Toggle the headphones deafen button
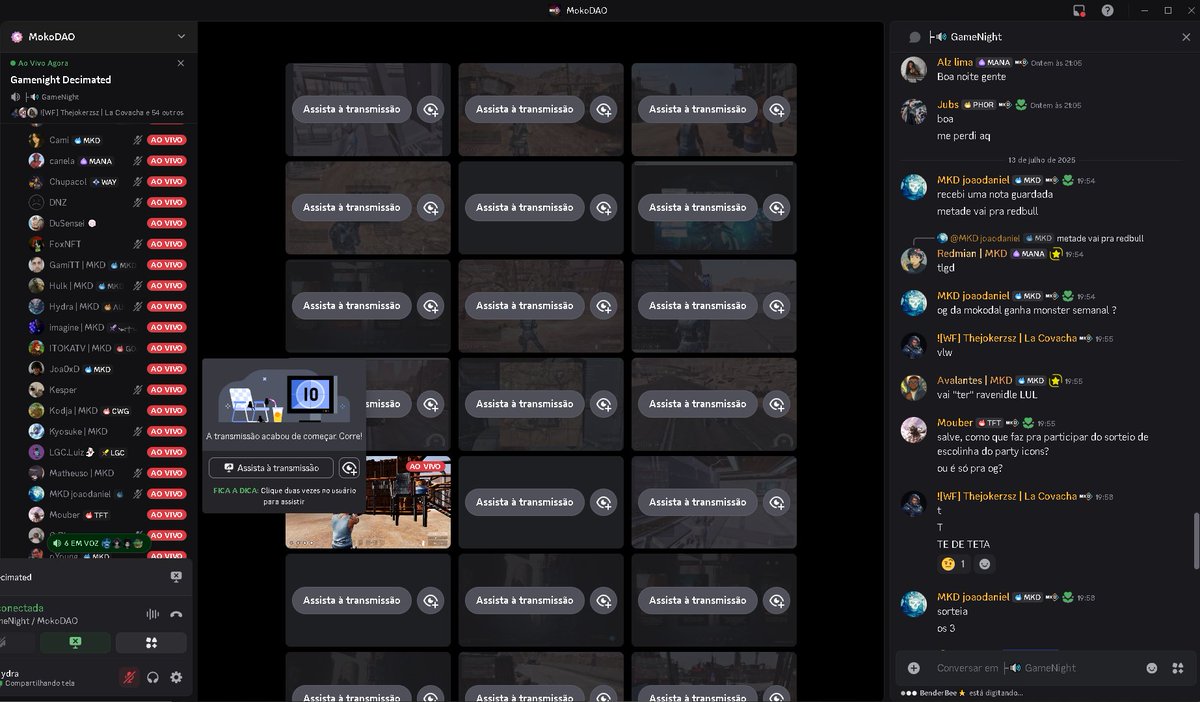 [x=153, y=677]
